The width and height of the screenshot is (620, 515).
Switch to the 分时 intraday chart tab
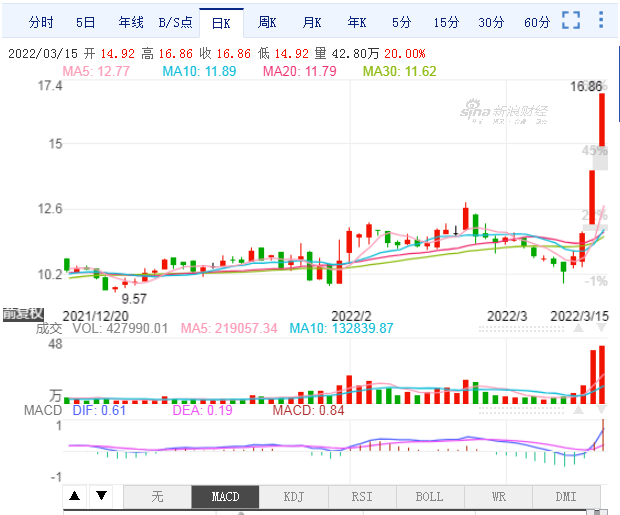tap(41, 22)
